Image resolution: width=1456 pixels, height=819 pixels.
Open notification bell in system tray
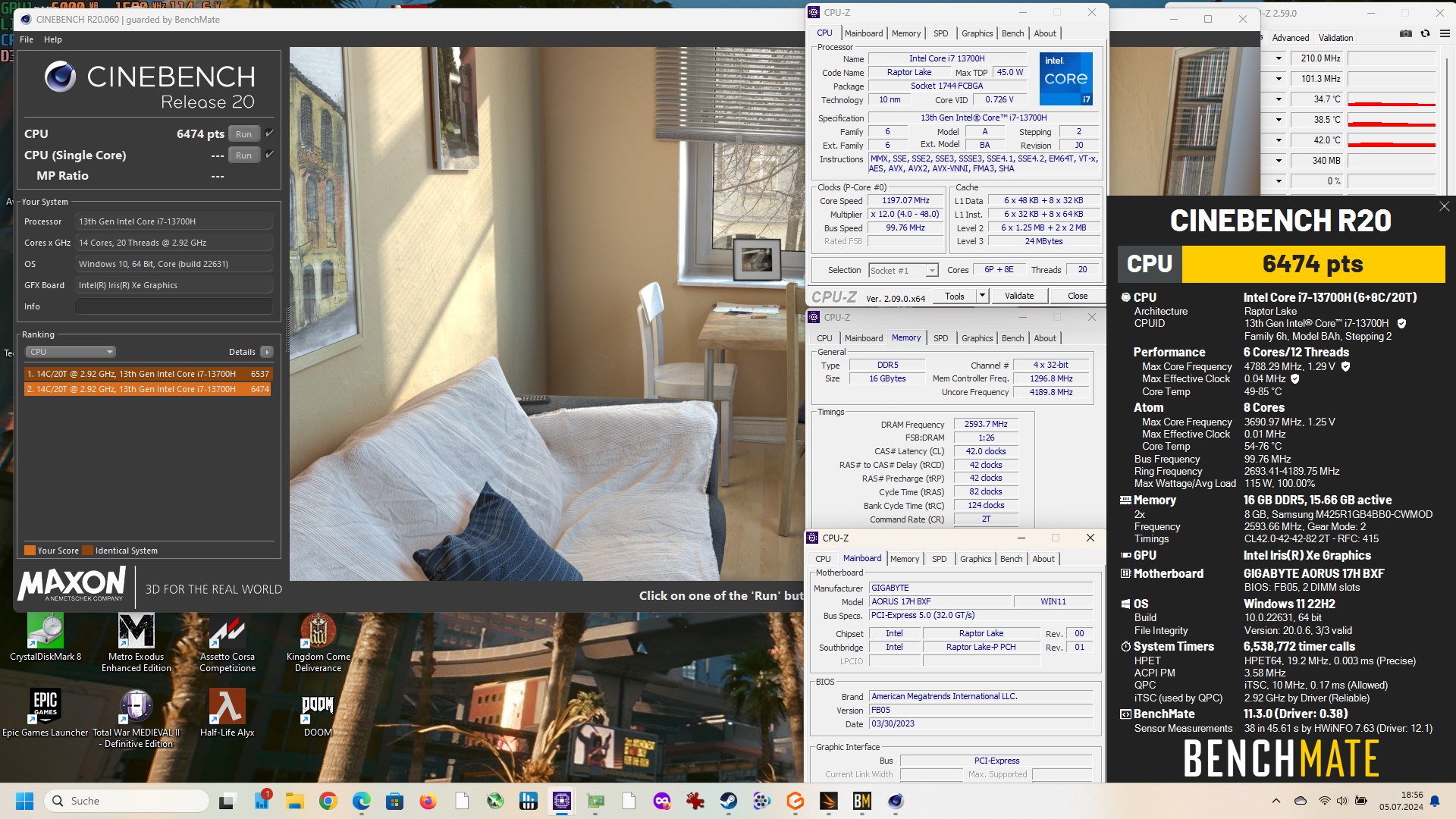tap(1435, 801)
